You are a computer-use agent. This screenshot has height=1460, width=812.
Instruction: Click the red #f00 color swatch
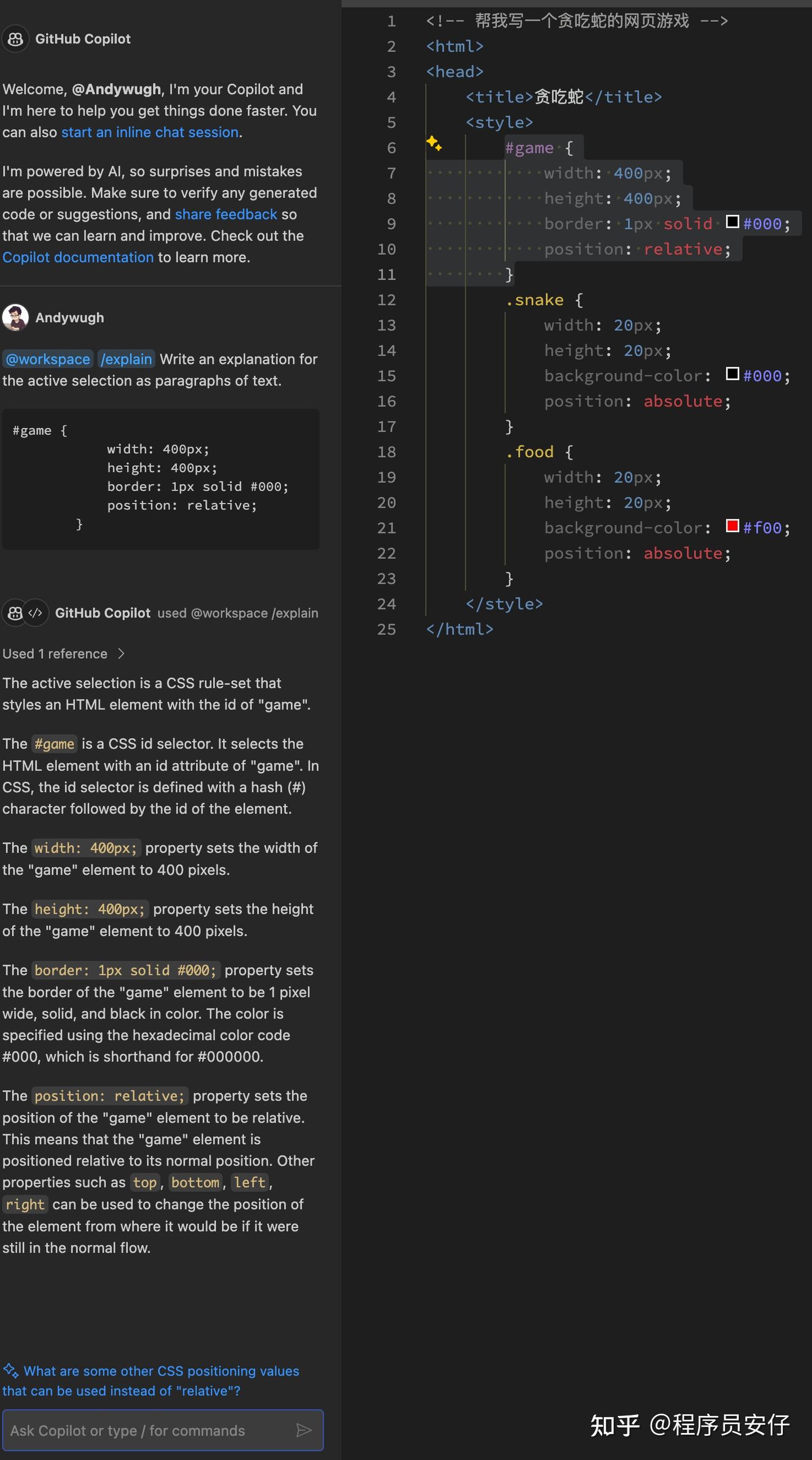(732, 526)
